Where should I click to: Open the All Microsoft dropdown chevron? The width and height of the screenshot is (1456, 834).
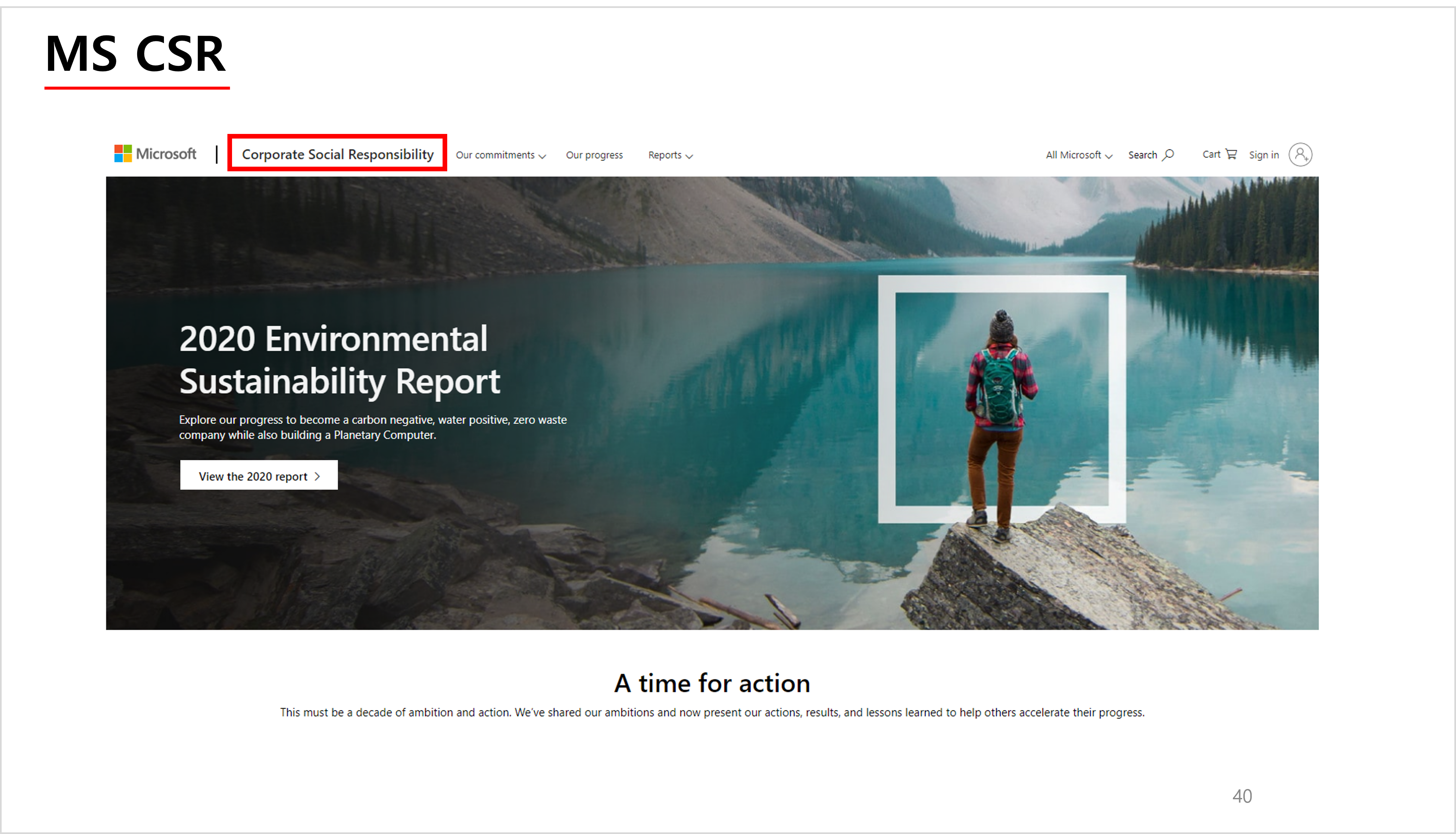coord(1109,156)
